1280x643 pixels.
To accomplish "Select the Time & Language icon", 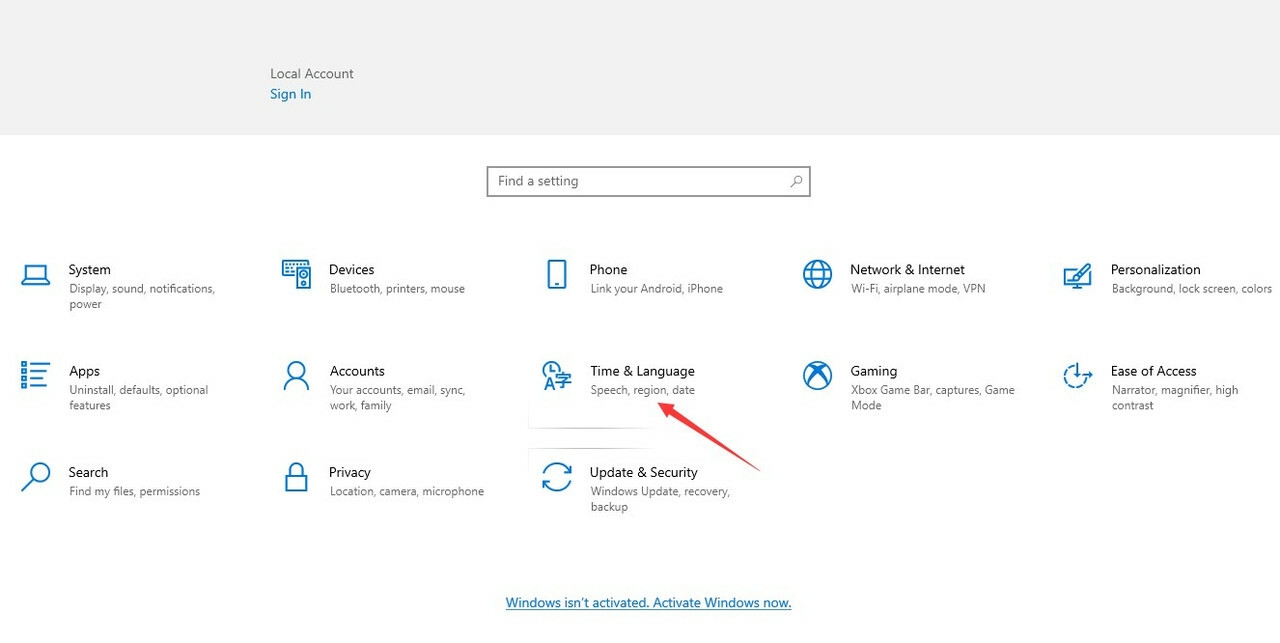I will tap(556, 376).
